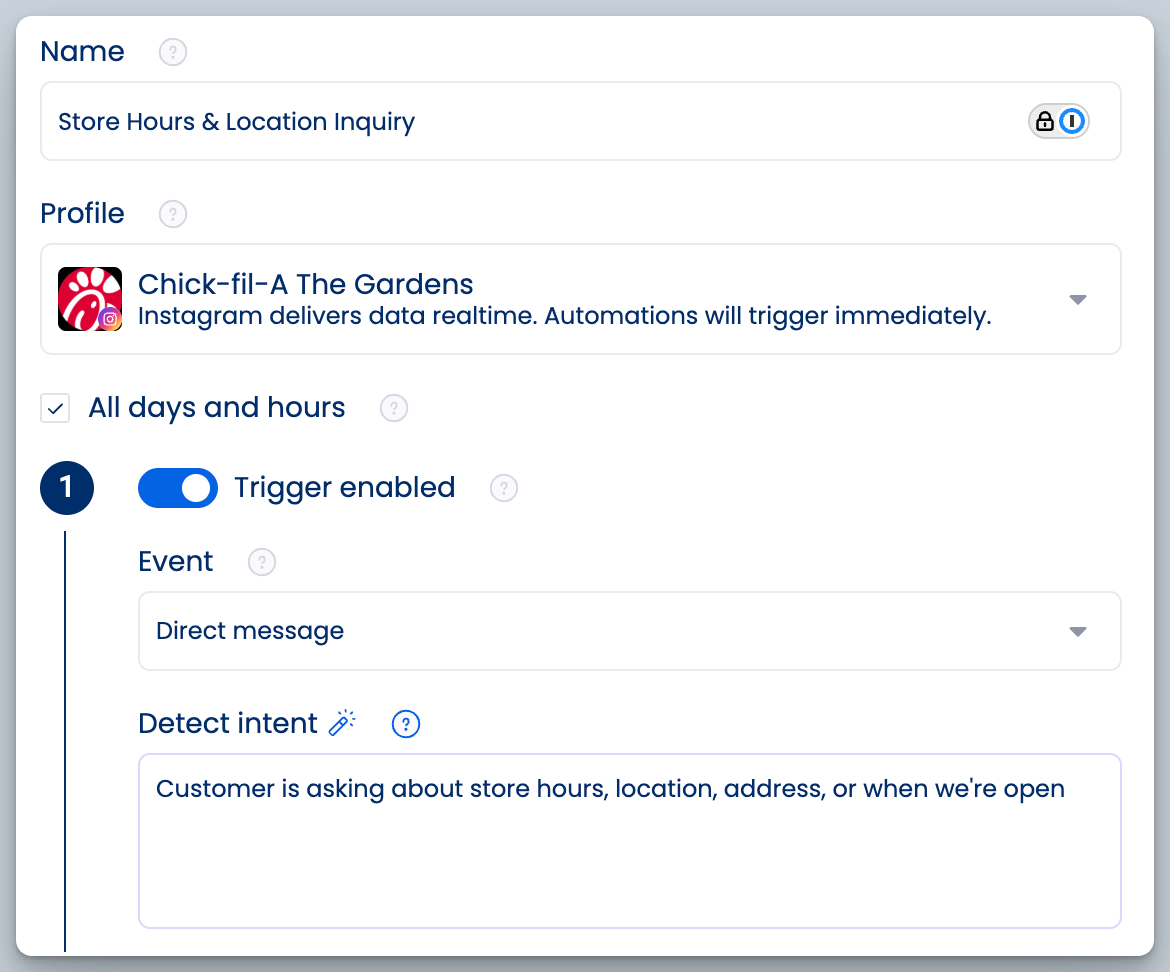
Task: Click the 1Password icon in the Name field
Action: tap(1070, 121)
